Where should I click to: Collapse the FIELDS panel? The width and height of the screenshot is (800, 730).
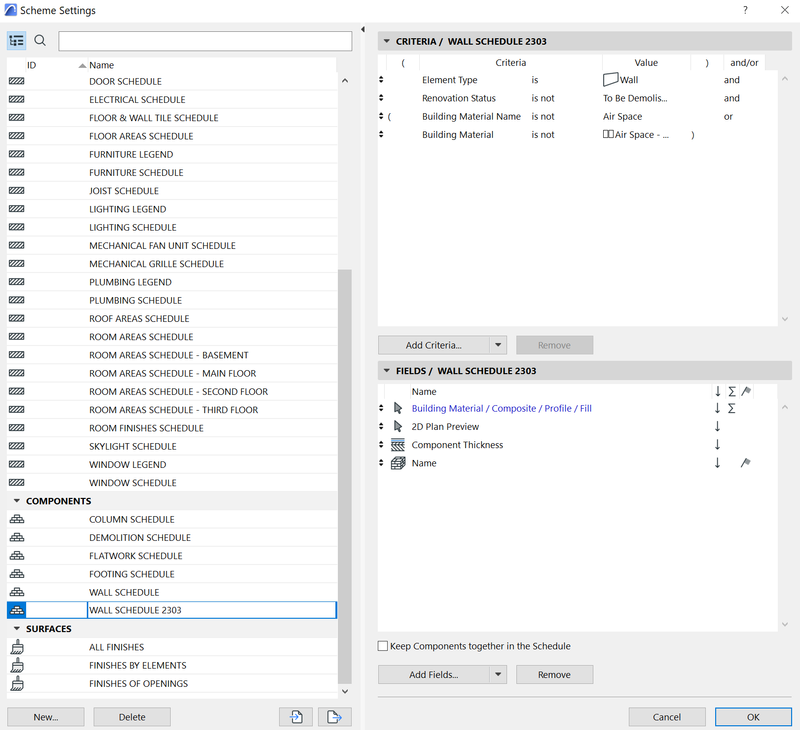point(387,371)
